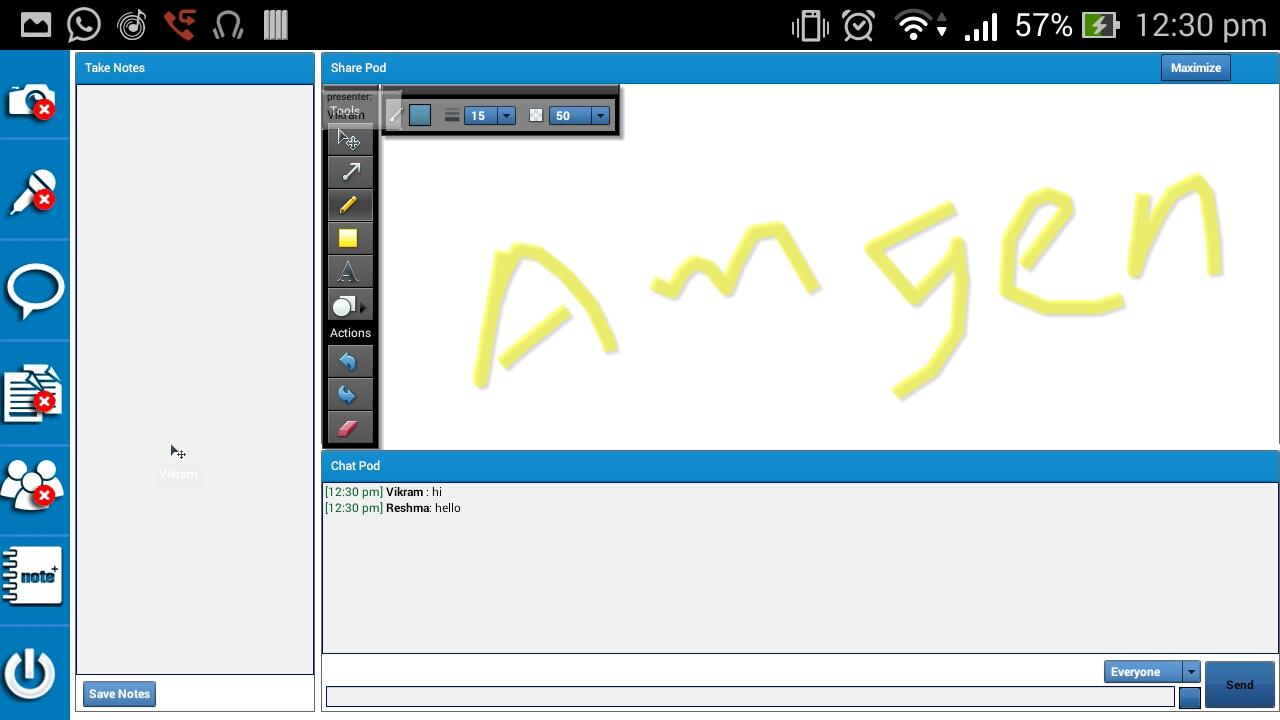Open the Everyone recipient dropdown
Viewport: 1280px width, 720px height.
pos(1152,672)
